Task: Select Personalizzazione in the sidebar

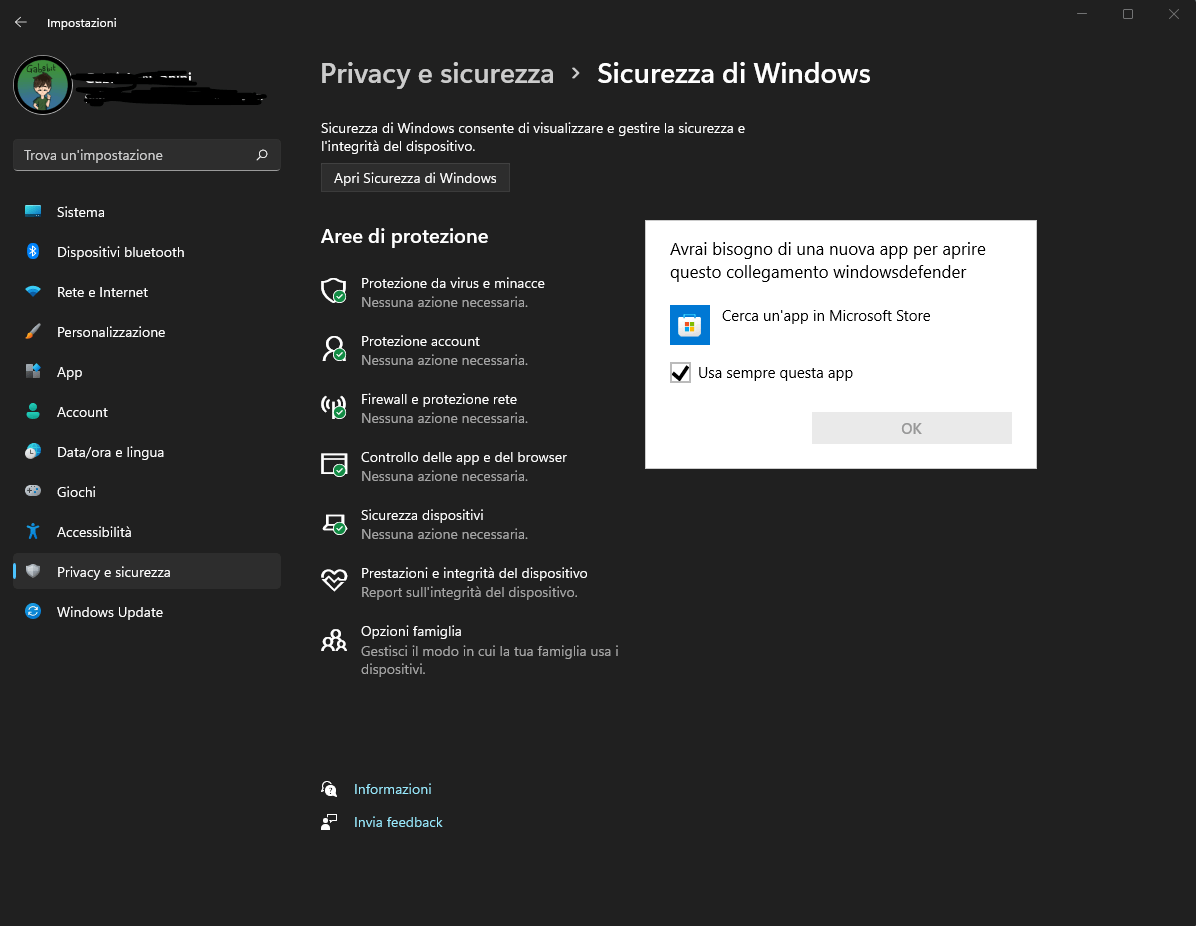Action: pyautogui.click(x=146, y=332)
